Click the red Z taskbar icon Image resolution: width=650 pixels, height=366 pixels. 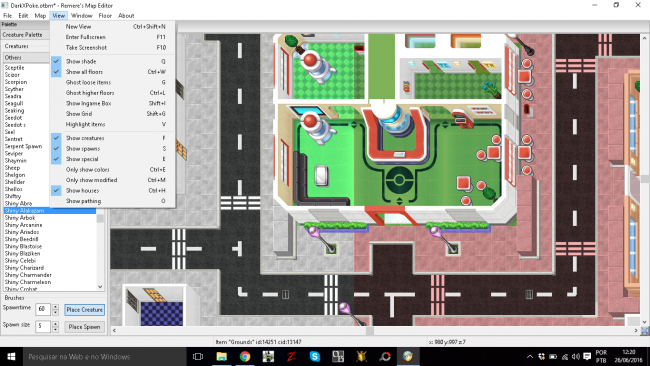(x=291, y=356)
